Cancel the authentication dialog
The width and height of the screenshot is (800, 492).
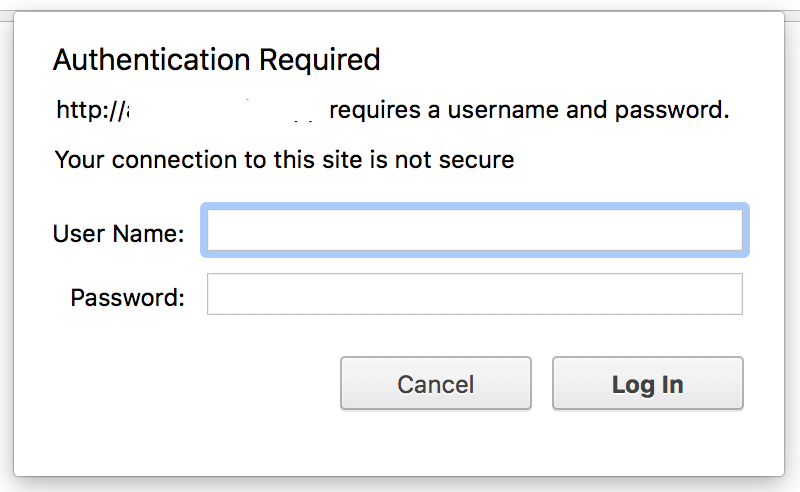point(436,383)
